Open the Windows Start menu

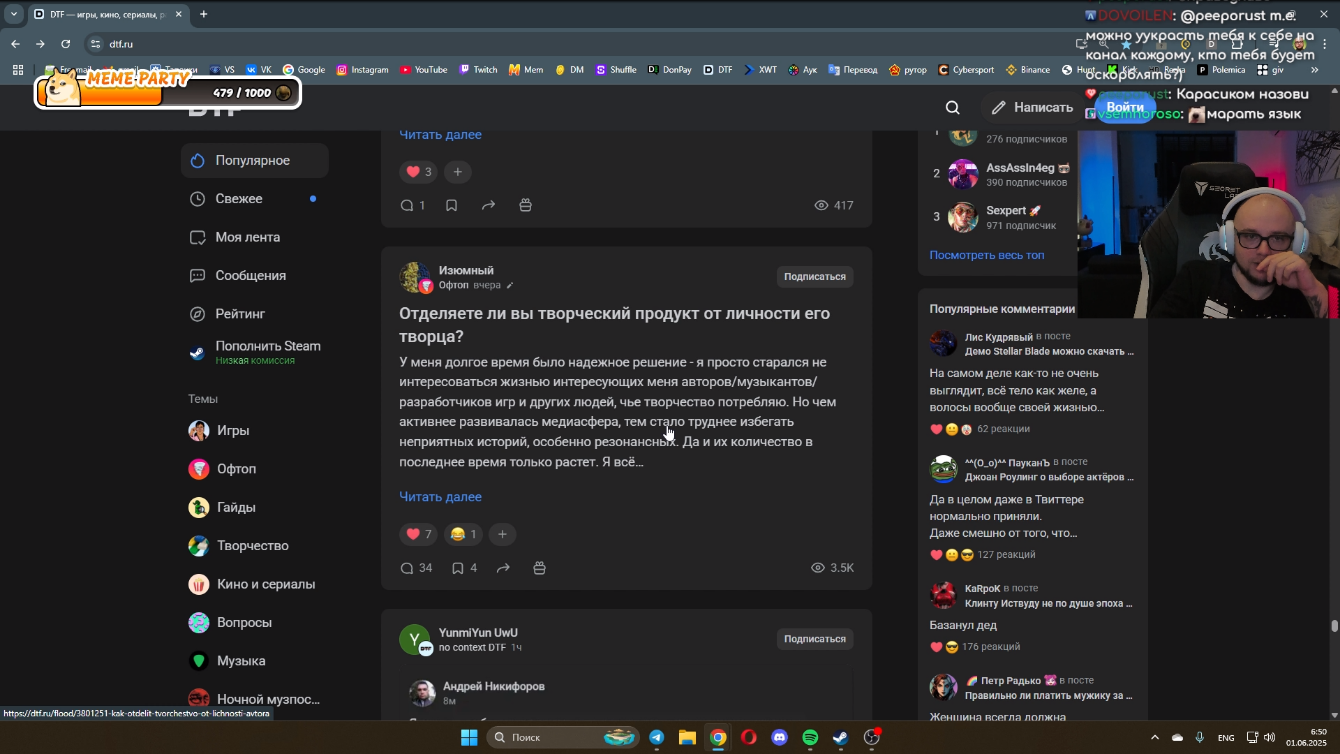coord(469,738)
